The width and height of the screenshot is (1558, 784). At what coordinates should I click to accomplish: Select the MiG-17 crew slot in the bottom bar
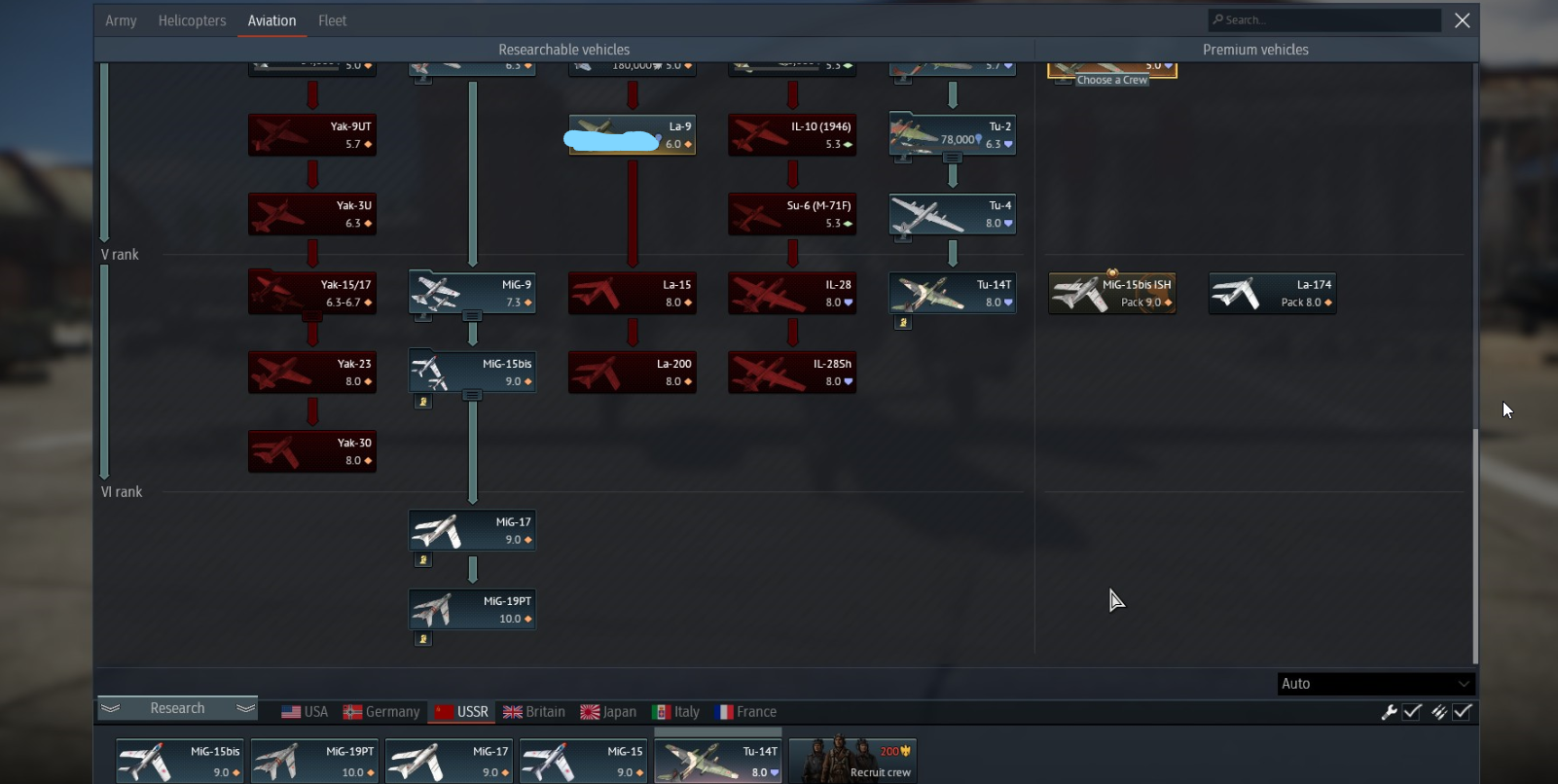pyautogui.click(x=449, y=761)
